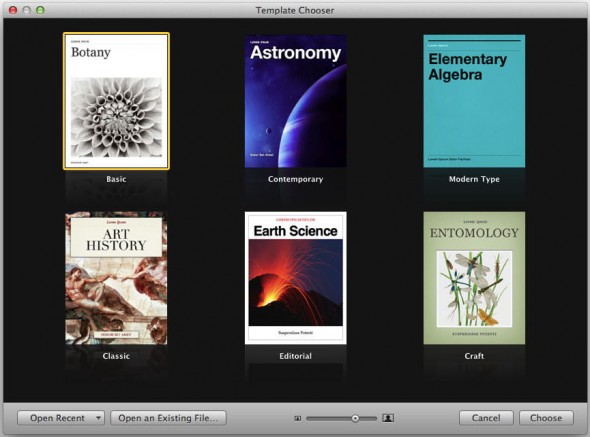Click the 'Contemporary' template label

coord(295,179)
